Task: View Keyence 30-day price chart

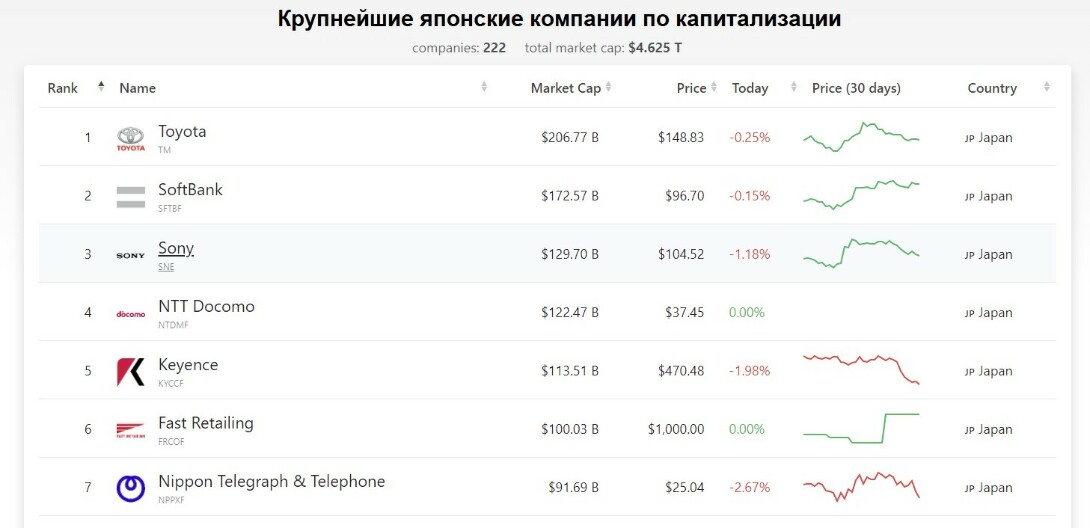Action: tap(861, 369)
